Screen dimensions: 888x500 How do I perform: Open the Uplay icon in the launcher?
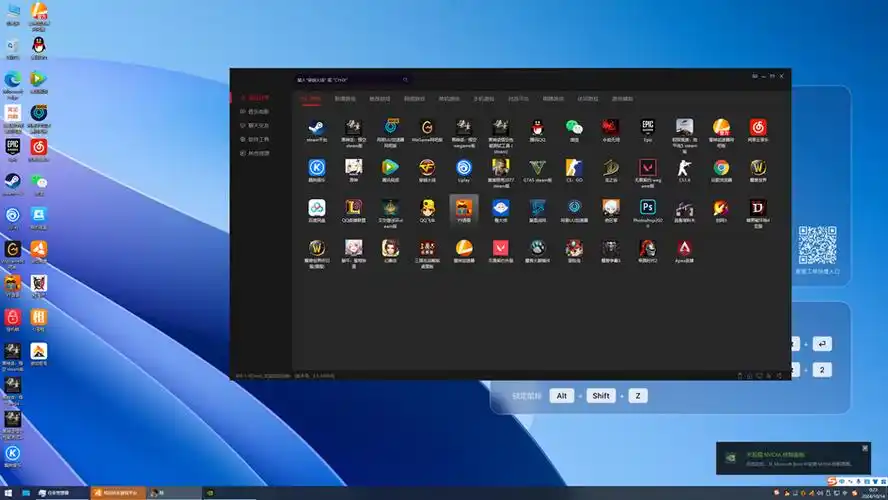[463, 168]
